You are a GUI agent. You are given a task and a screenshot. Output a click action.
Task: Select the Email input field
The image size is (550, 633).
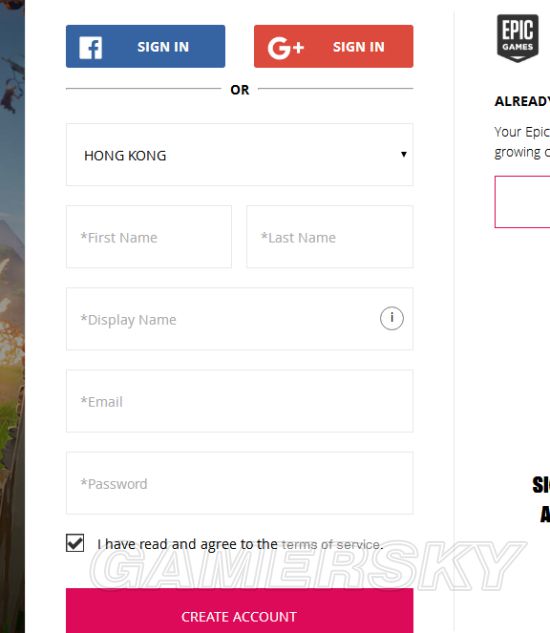(239, 401)
